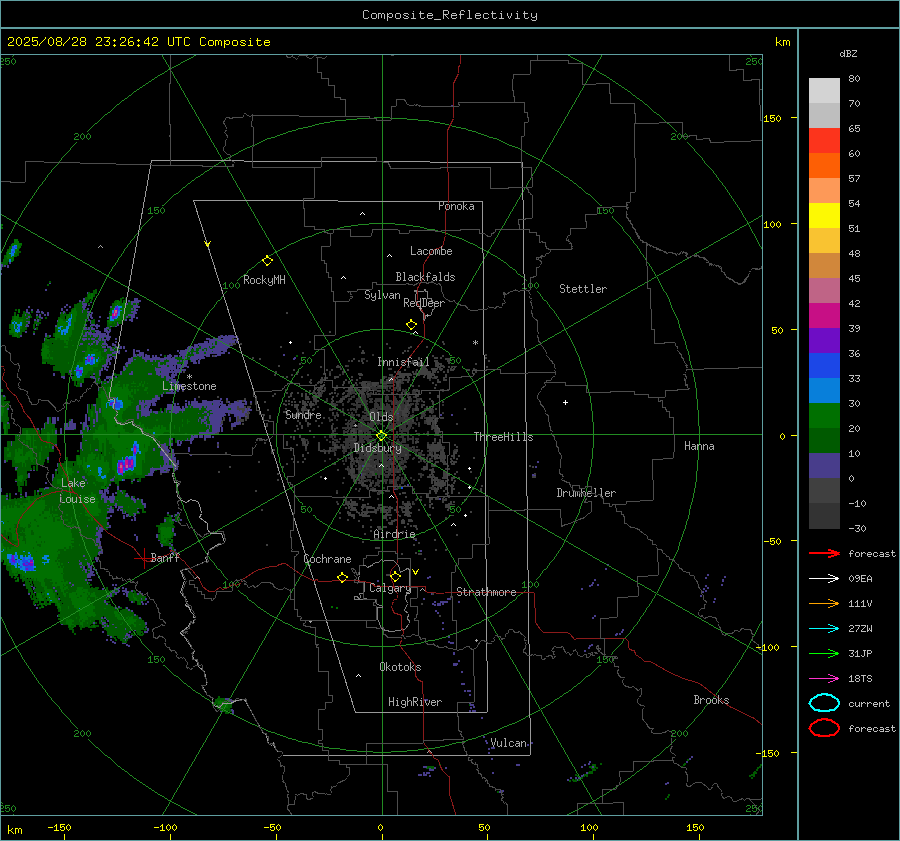Click the red forecast ellipse icon
900x841 pixels.
[x=824, y=728]
